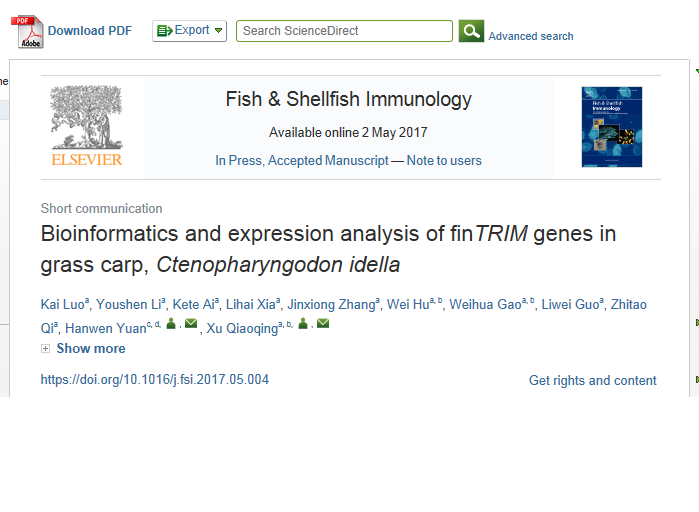The image size is (699, 512).
Task: Follow the doi.org article link
Action: click(x=155, y=379)
